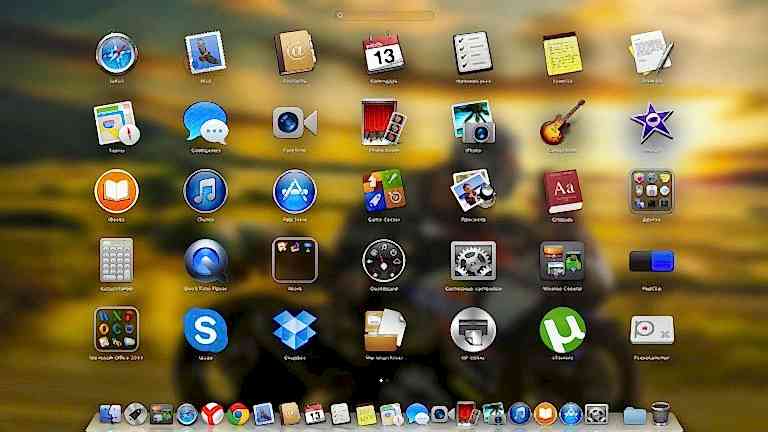Launch the Preview app

tap(473, 190)
